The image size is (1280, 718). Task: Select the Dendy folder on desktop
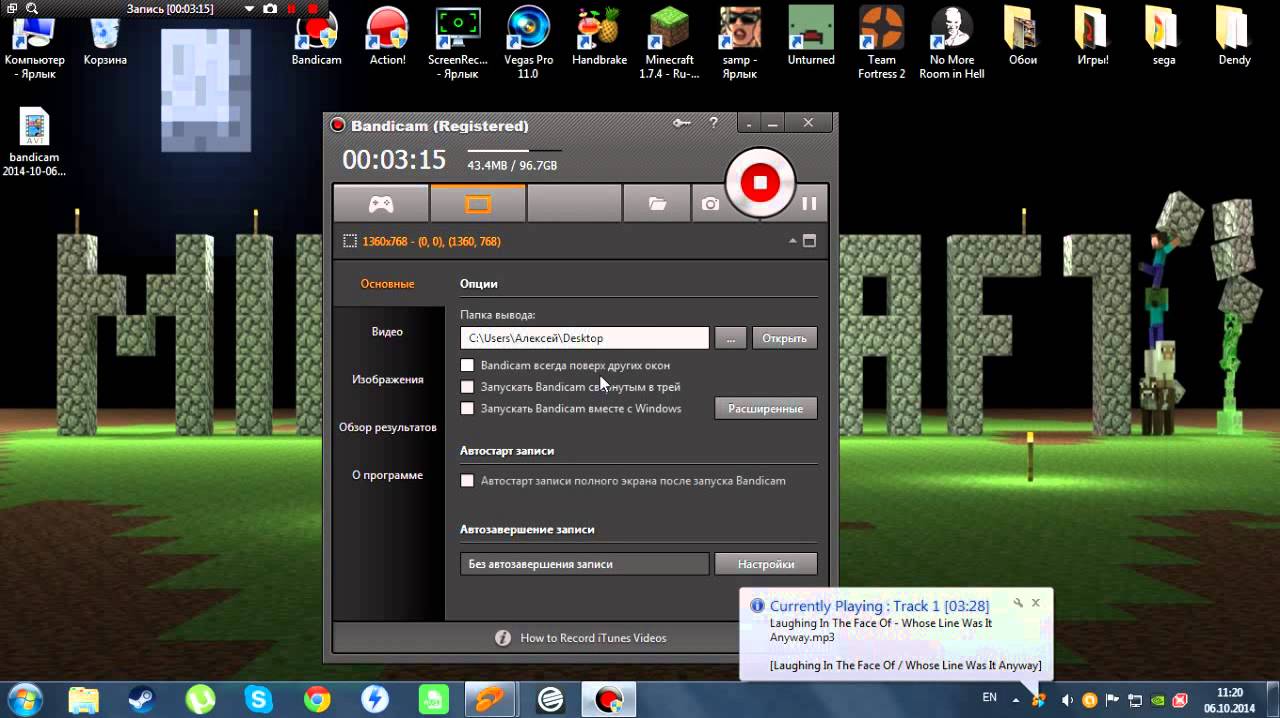(x=1234, y=38)
